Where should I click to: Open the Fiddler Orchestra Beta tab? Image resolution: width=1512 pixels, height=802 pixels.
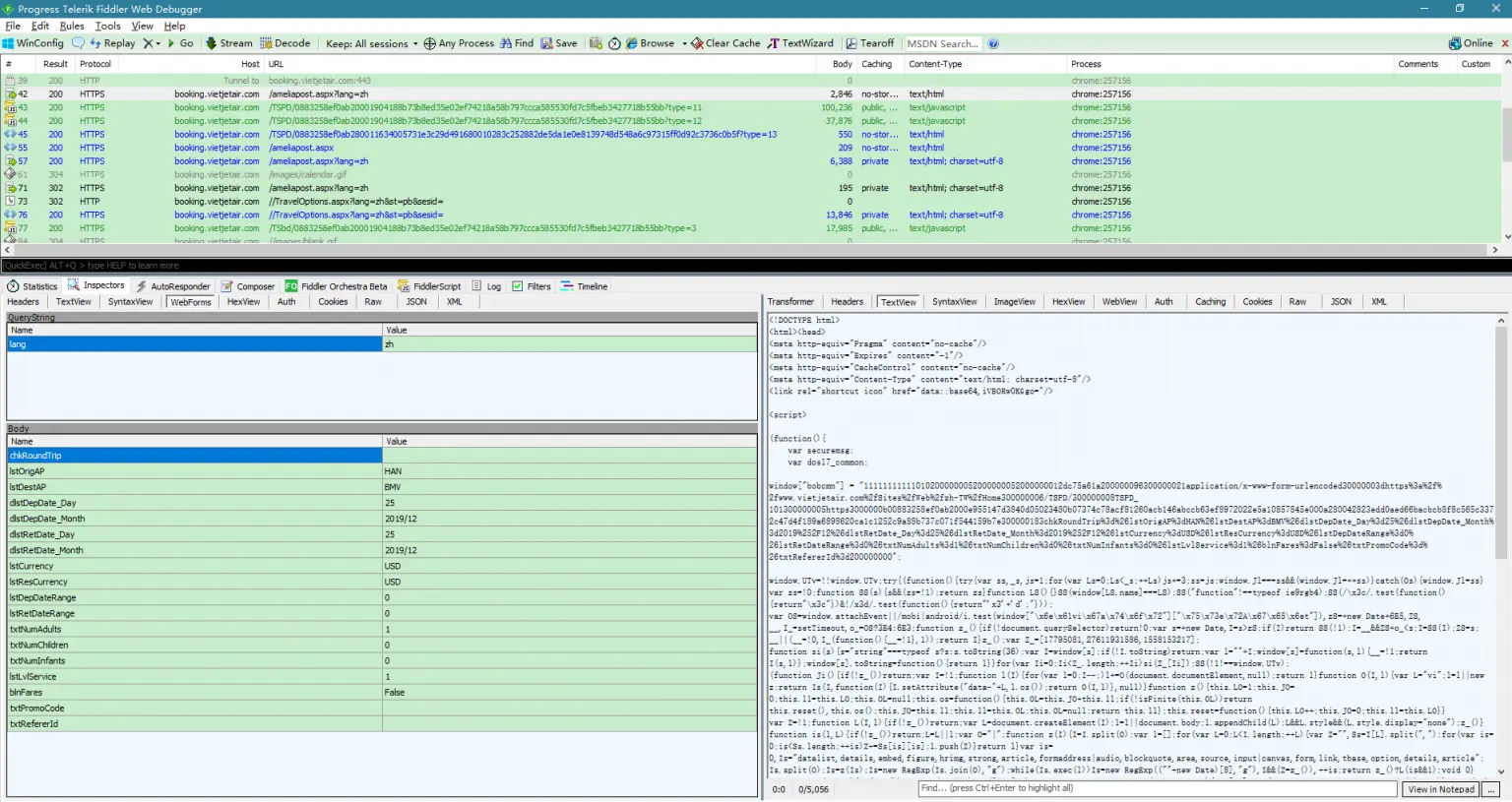[337, 286]
